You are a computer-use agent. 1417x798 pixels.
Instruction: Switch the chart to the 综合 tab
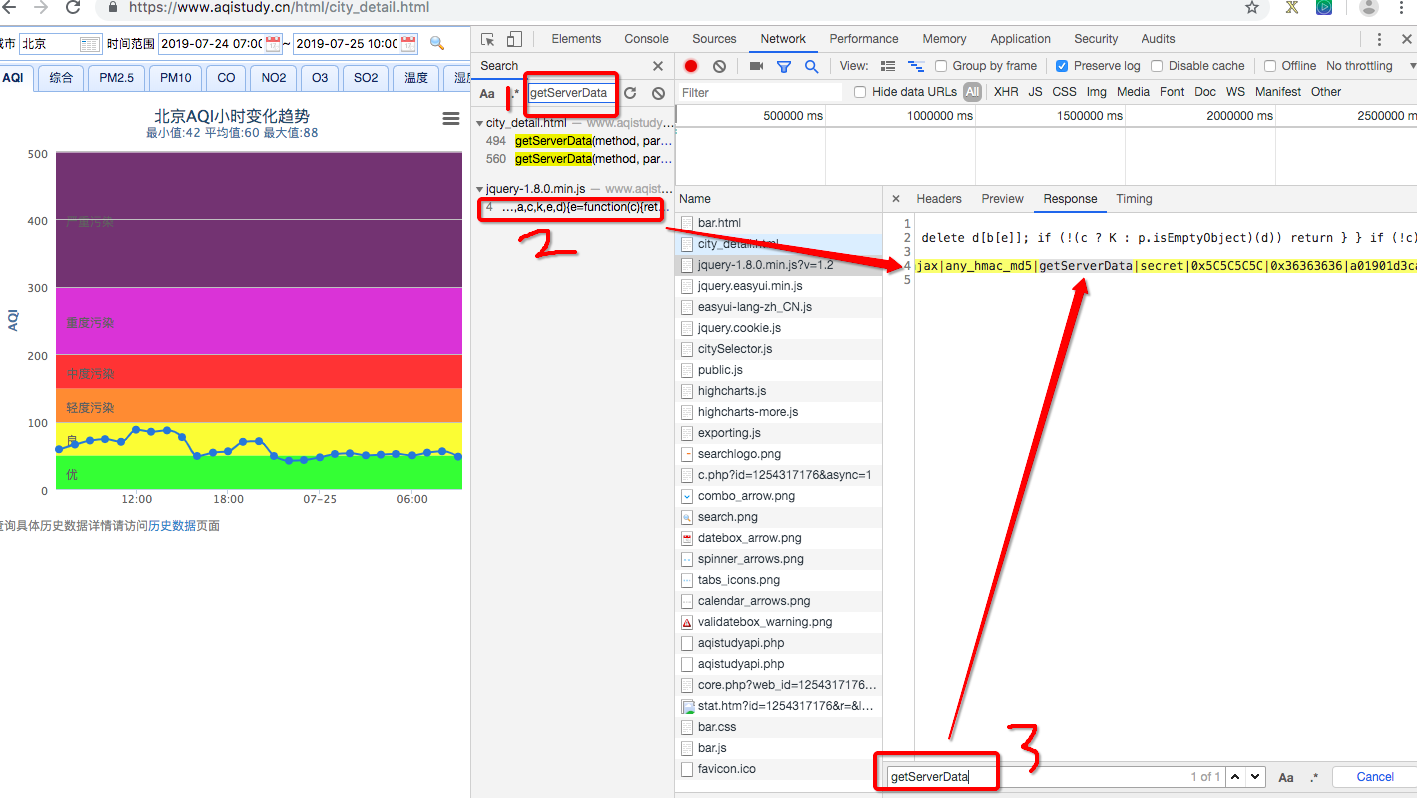[x=61, y=78]
